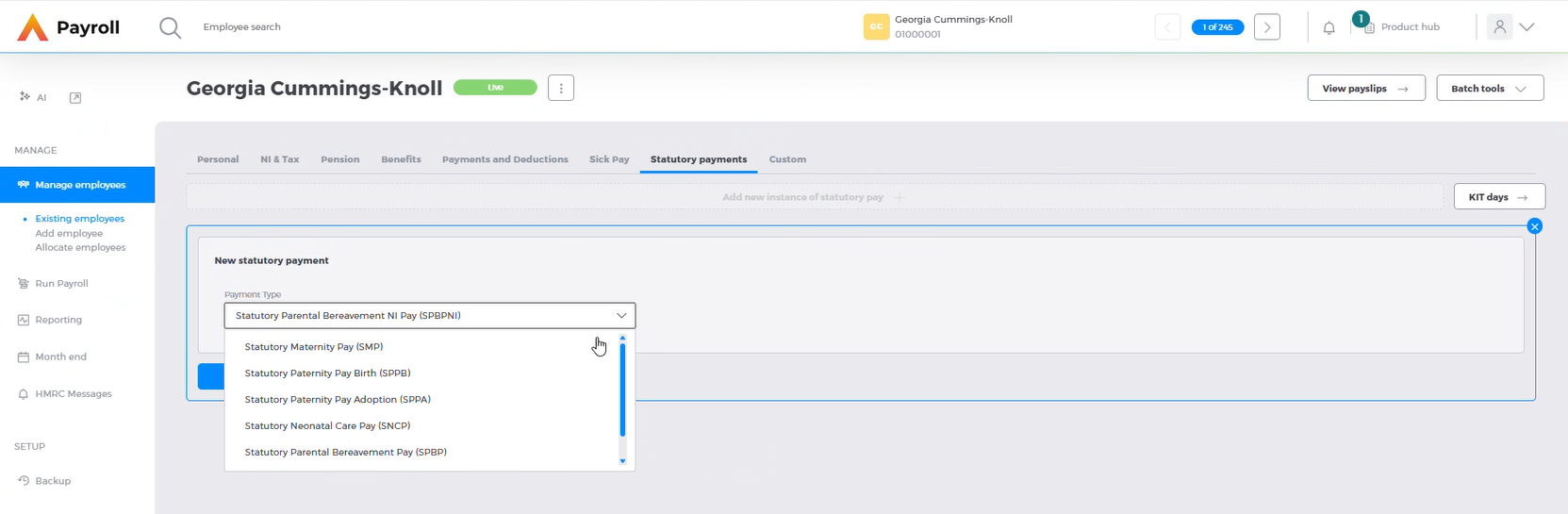Collapse the Payment Type dropdown chevron
1568x514 pixels.
[621, 315]
